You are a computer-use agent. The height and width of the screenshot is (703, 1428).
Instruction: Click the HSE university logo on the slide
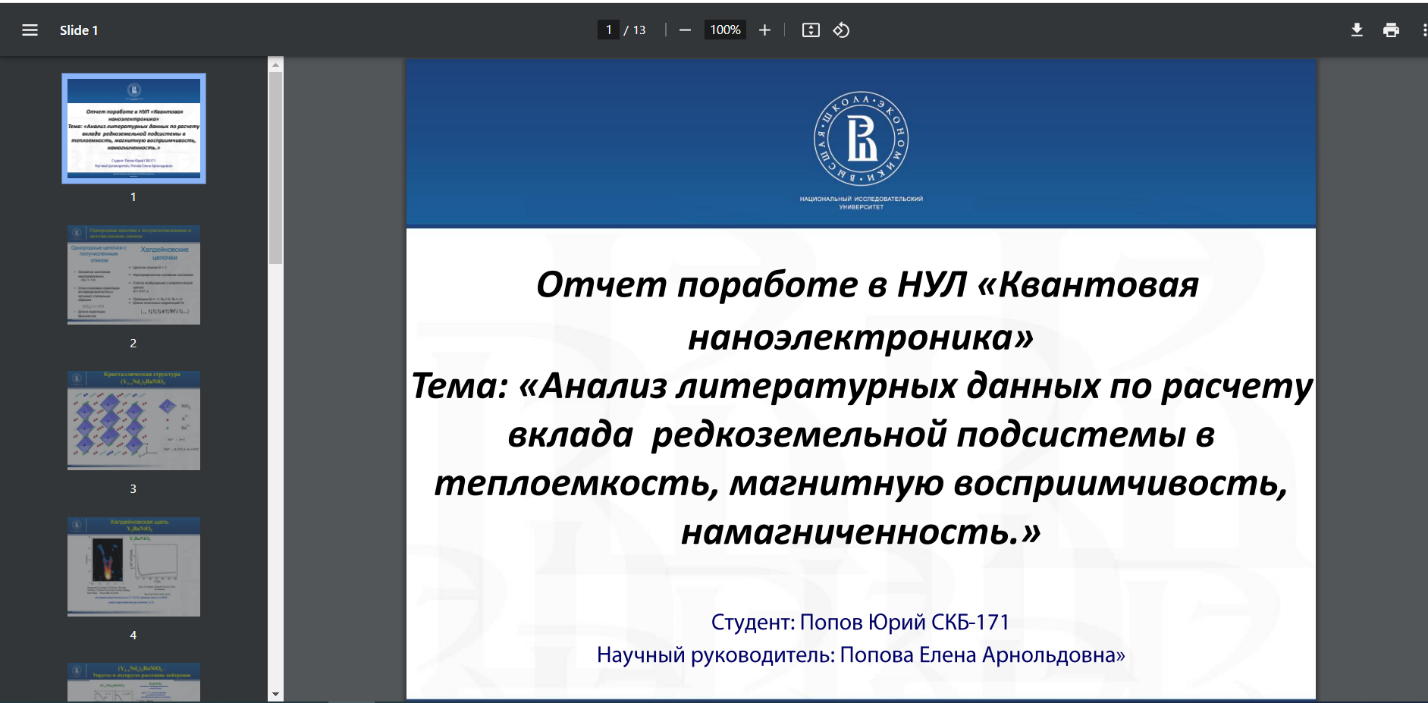(x=861, y=138)
